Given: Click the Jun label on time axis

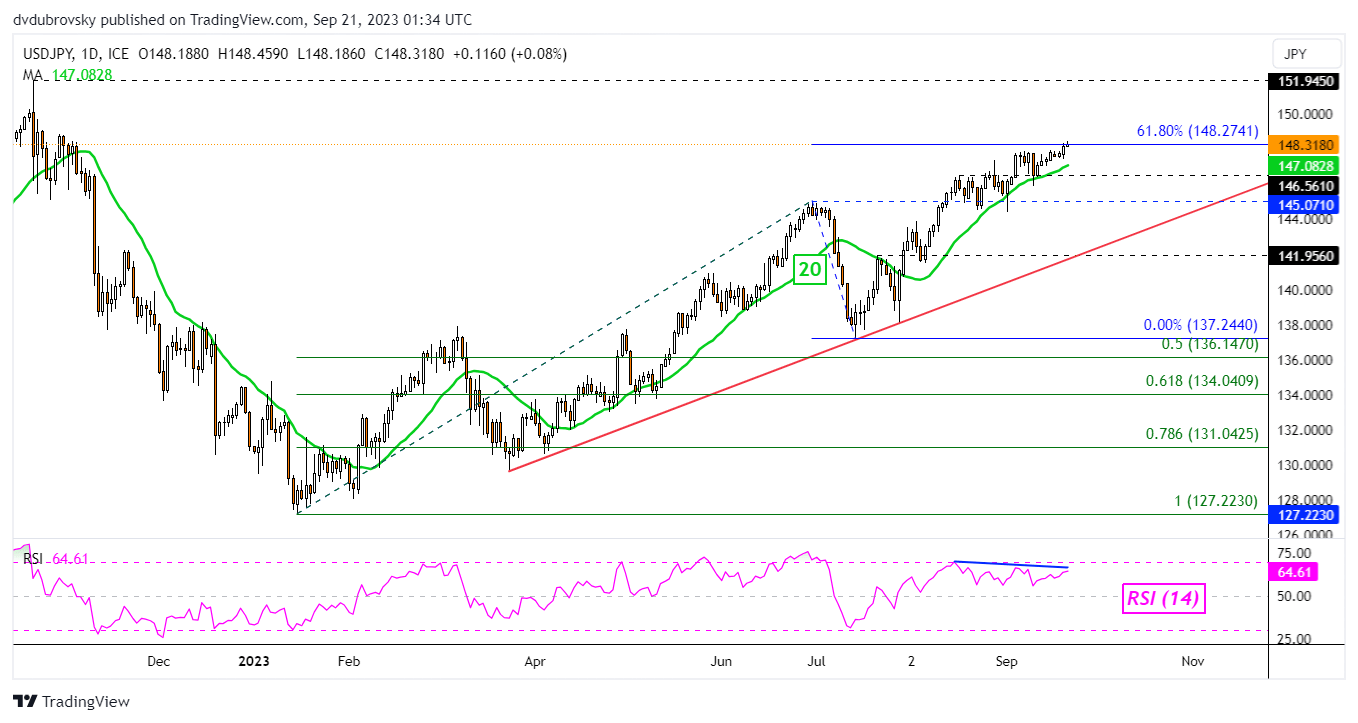Looking at the screenshot, I should pyautogui.click(x=722, y=661).
